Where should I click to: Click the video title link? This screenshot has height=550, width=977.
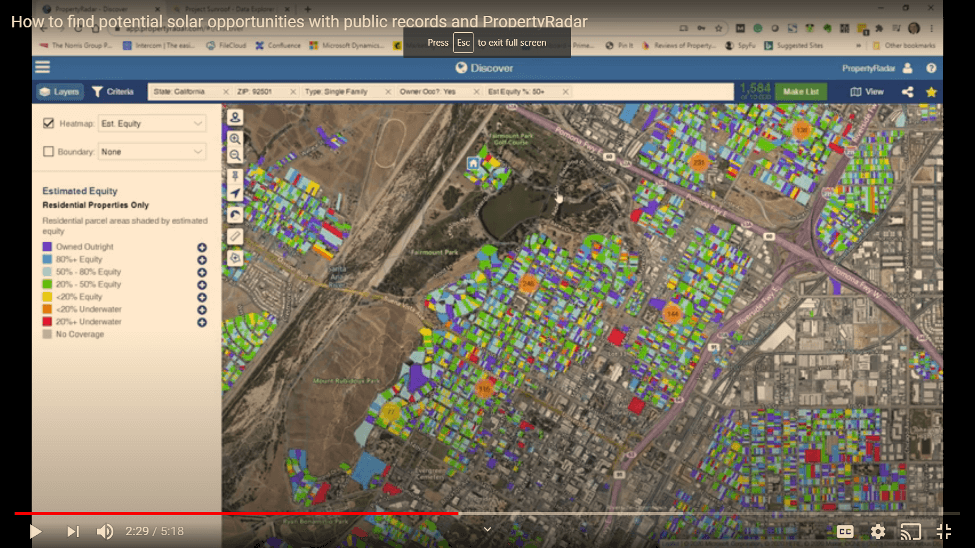click(299, 22)
